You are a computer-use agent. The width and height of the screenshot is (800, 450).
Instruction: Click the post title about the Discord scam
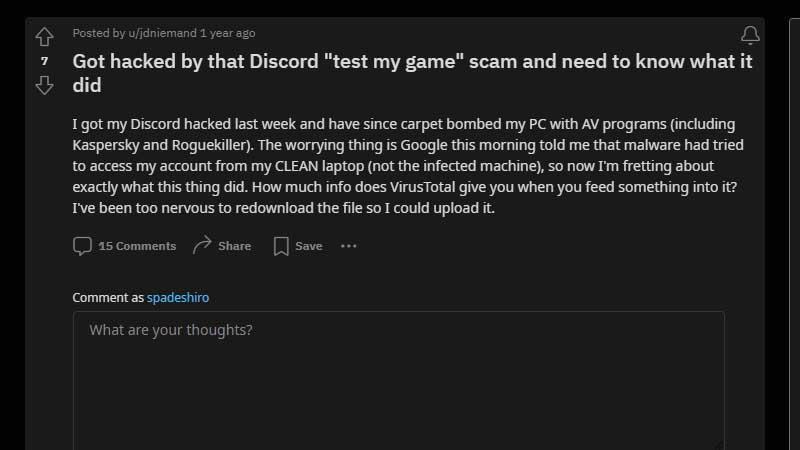(412, 73)
